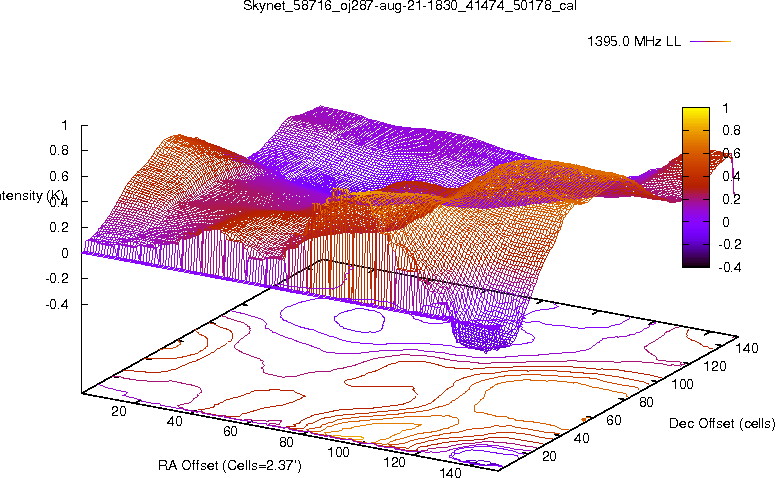Click the RA Offset axis tick 80
The height and width of the screenshot is (478, 775).
click(286, 441)
